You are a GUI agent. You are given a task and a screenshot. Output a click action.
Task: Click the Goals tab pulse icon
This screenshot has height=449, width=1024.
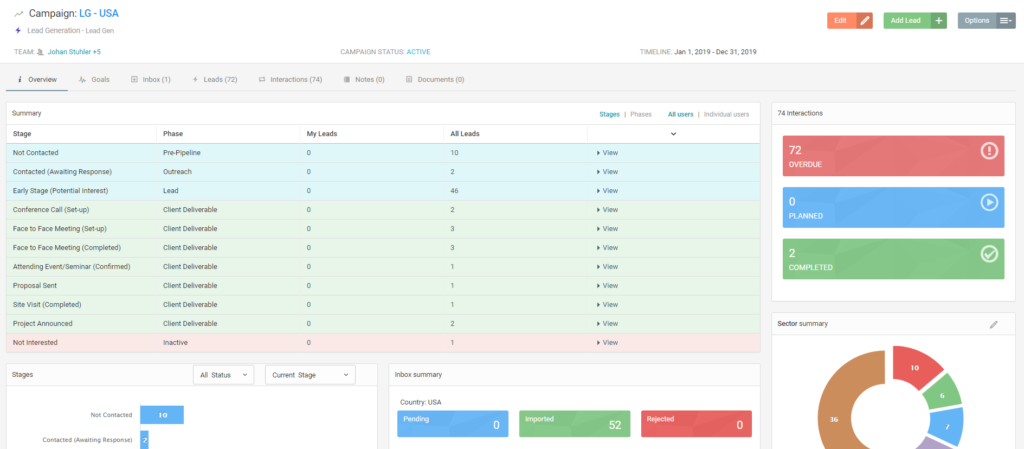82,80
